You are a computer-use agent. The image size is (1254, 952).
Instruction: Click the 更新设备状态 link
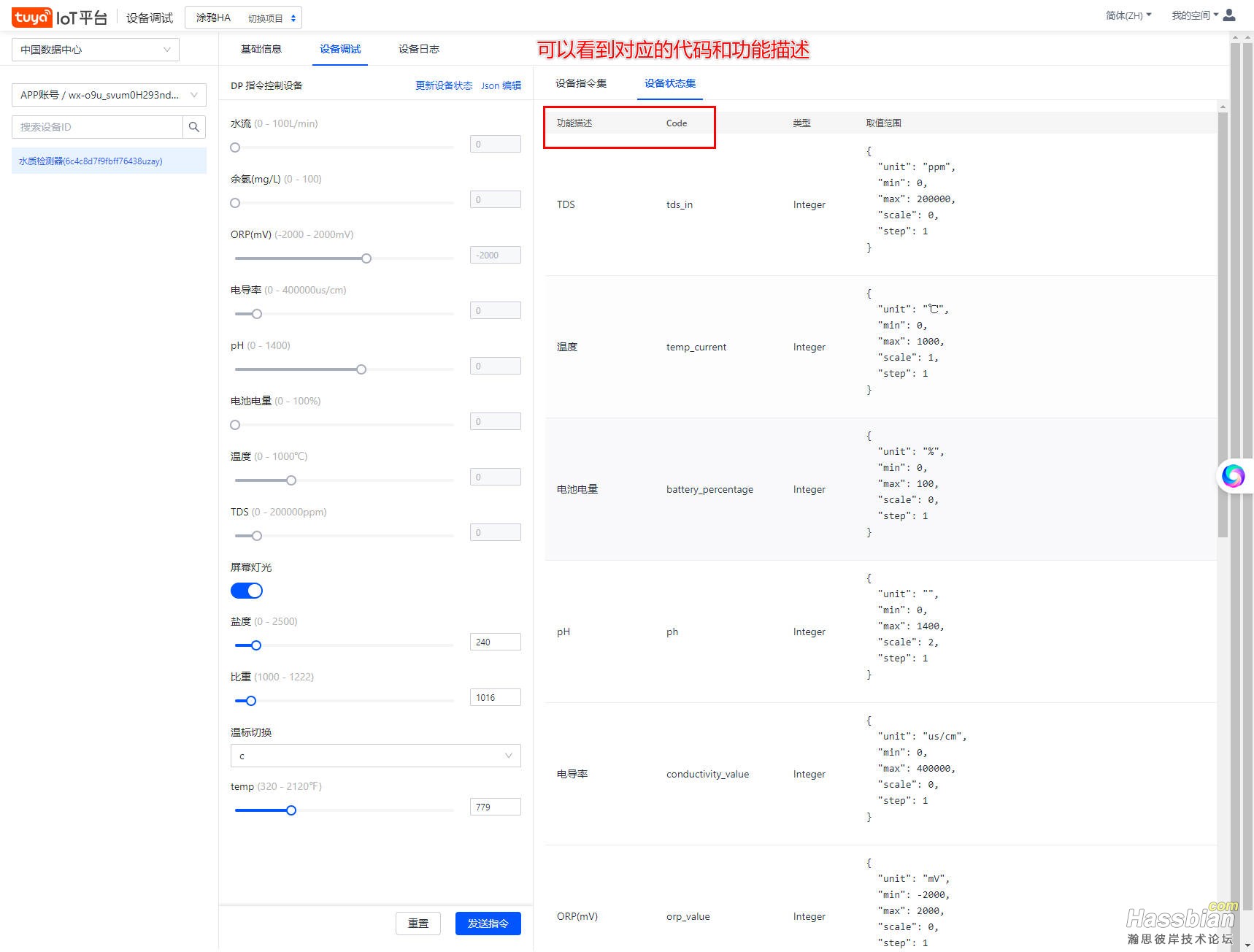click(444, 85)
